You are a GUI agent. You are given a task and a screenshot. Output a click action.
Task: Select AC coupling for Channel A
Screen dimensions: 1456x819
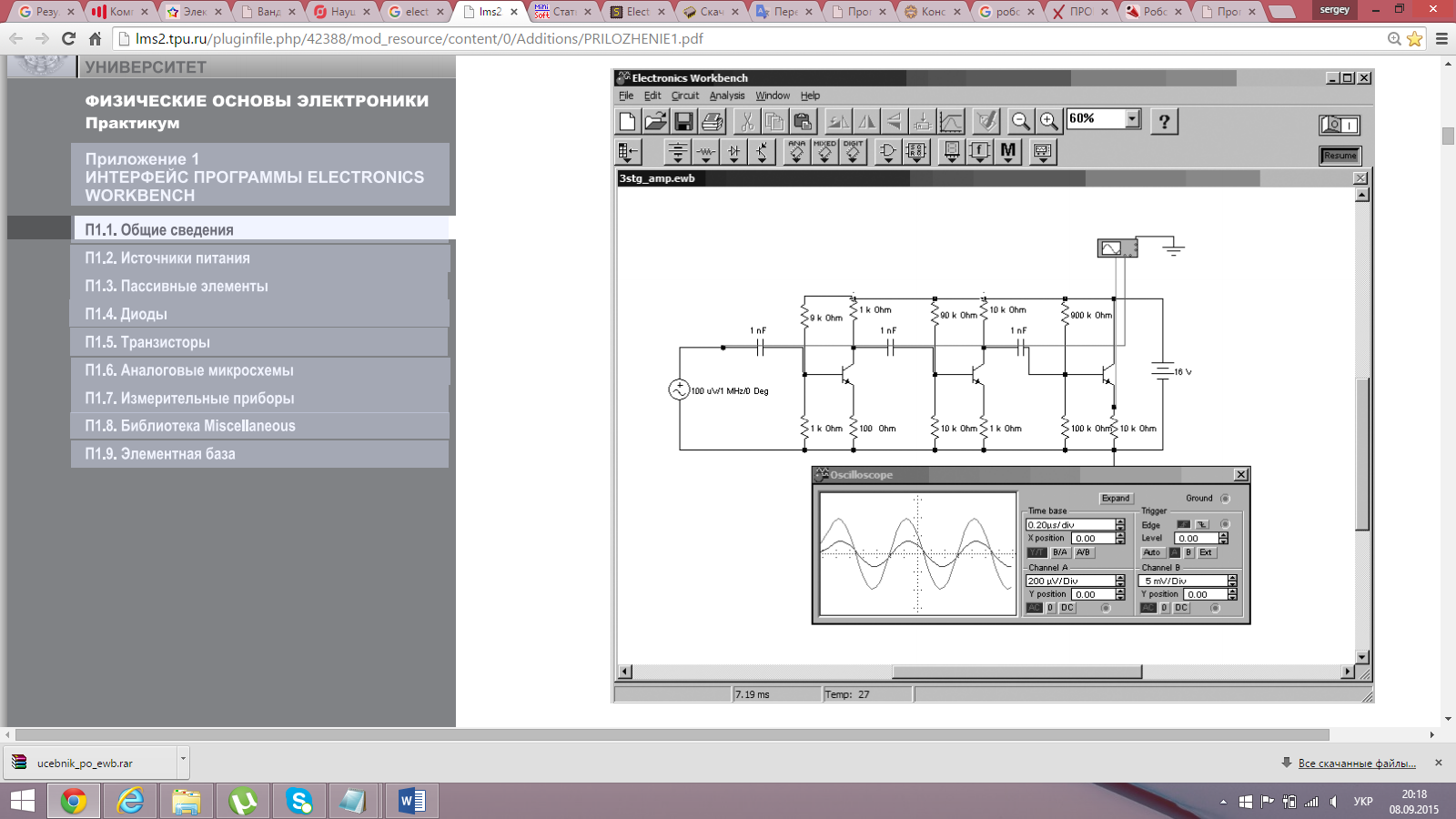click(x=1034, y=608)
